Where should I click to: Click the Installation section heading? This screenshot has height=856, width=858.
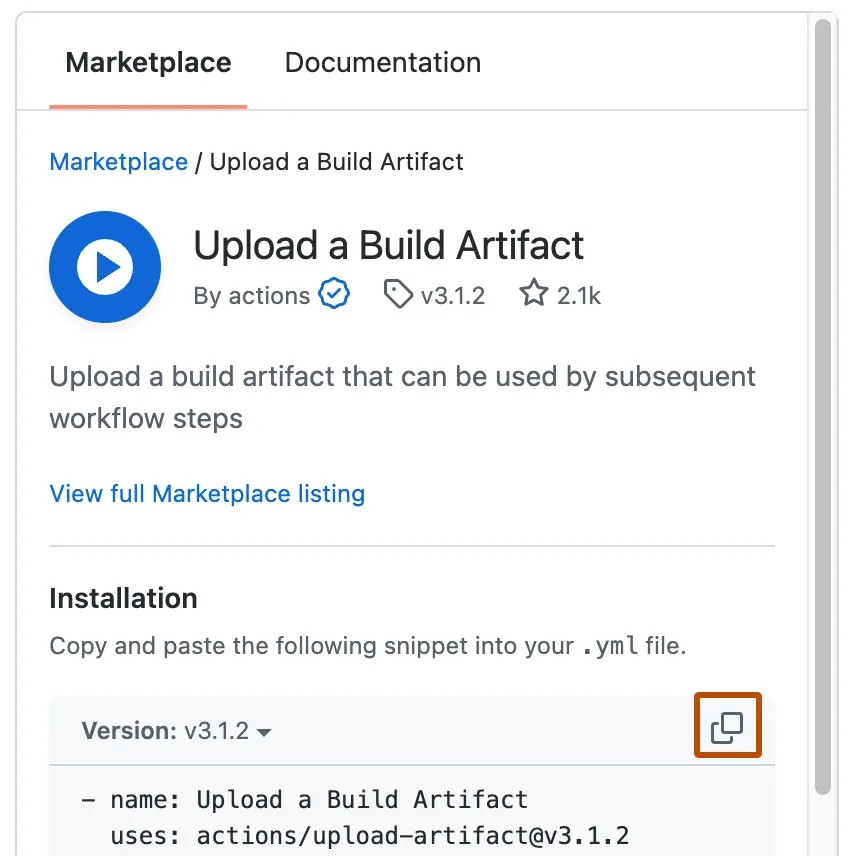[123, 598]
